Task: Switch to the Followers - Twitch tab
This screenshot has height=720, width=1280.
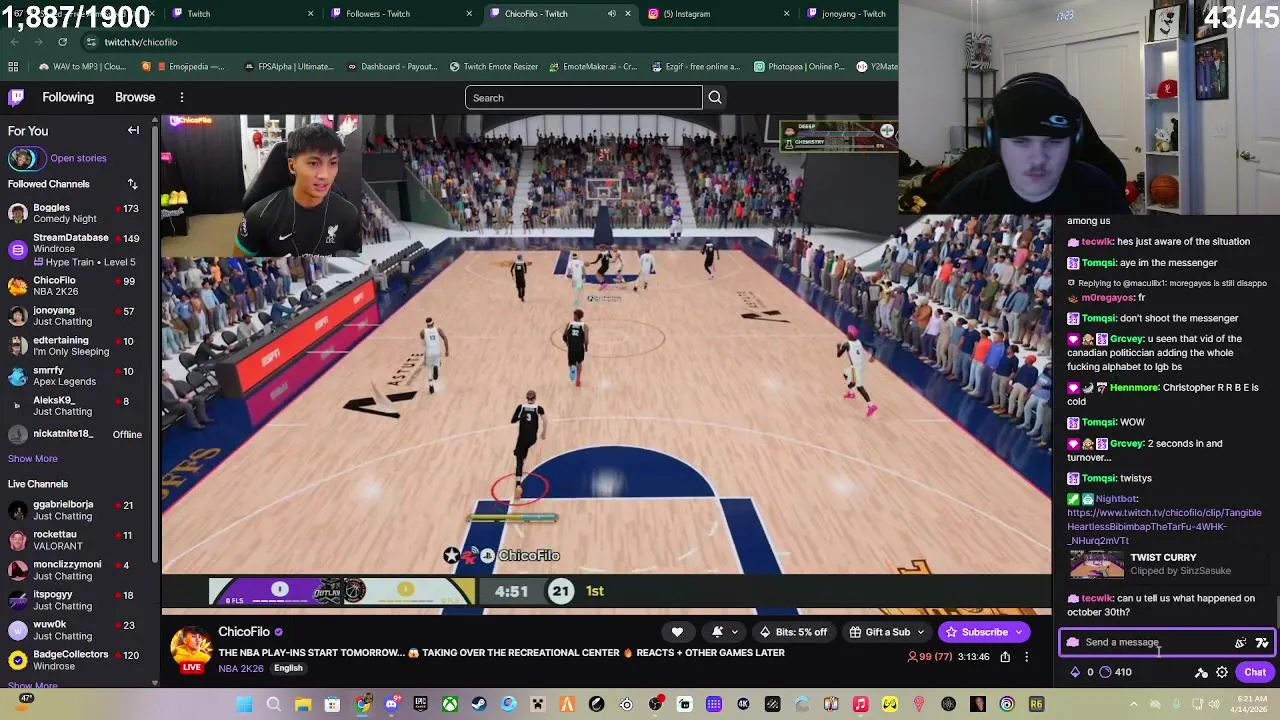Action: (x=400, y=13)
